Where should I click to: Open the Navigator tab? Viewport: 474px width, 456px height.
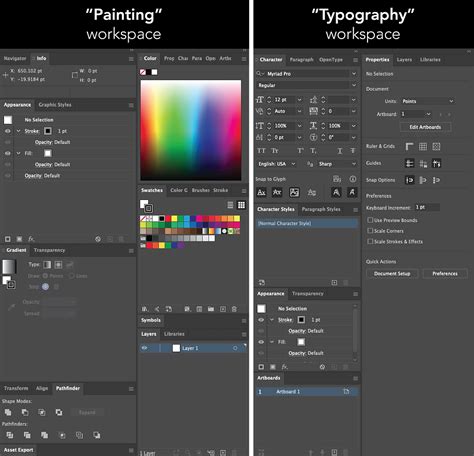pos(15,58)
